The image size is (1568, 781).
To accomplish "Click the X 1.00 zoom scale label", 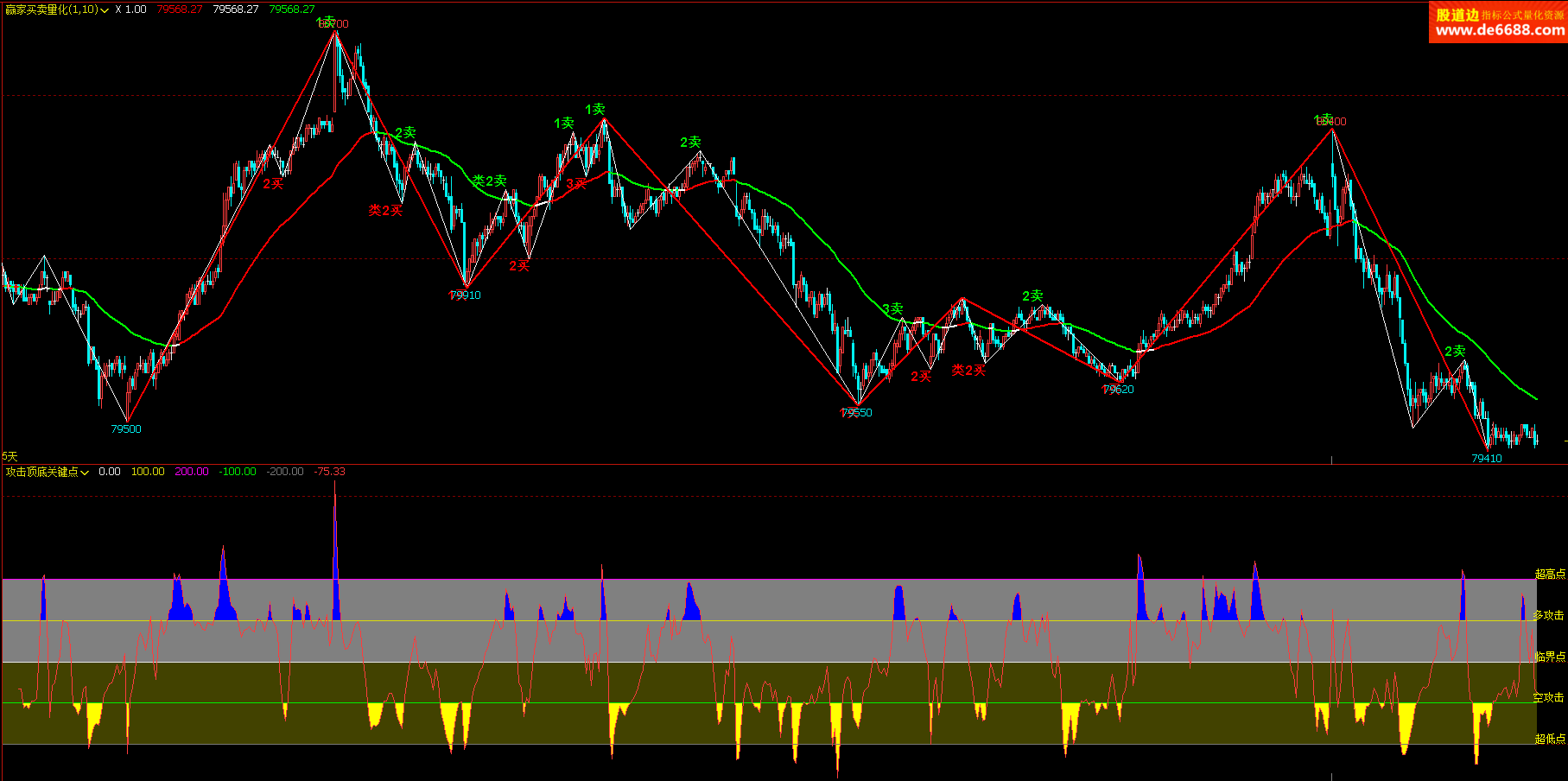I will 130,10.
